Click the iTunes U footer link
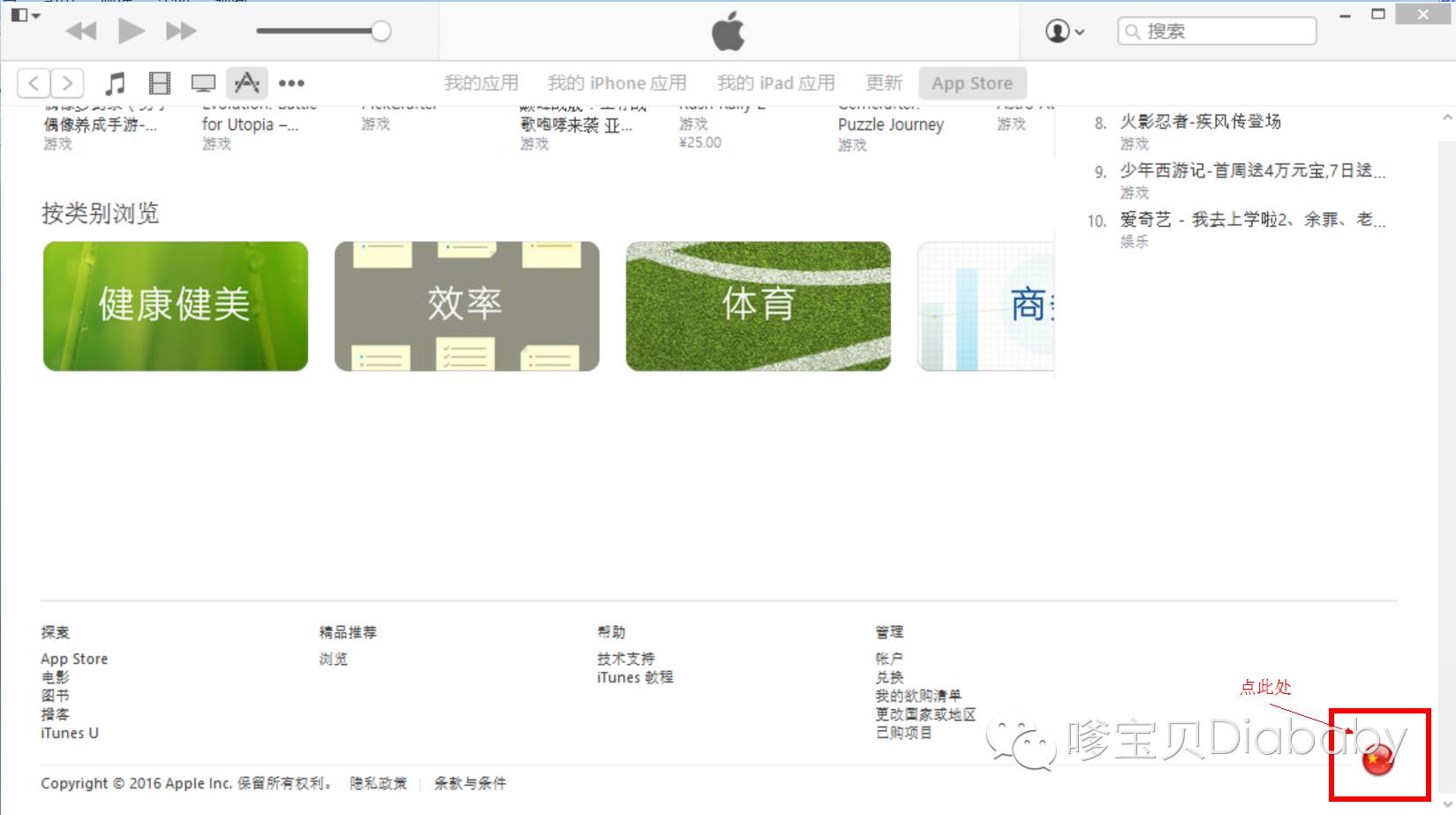The image size is (1456, 815). 70,733
